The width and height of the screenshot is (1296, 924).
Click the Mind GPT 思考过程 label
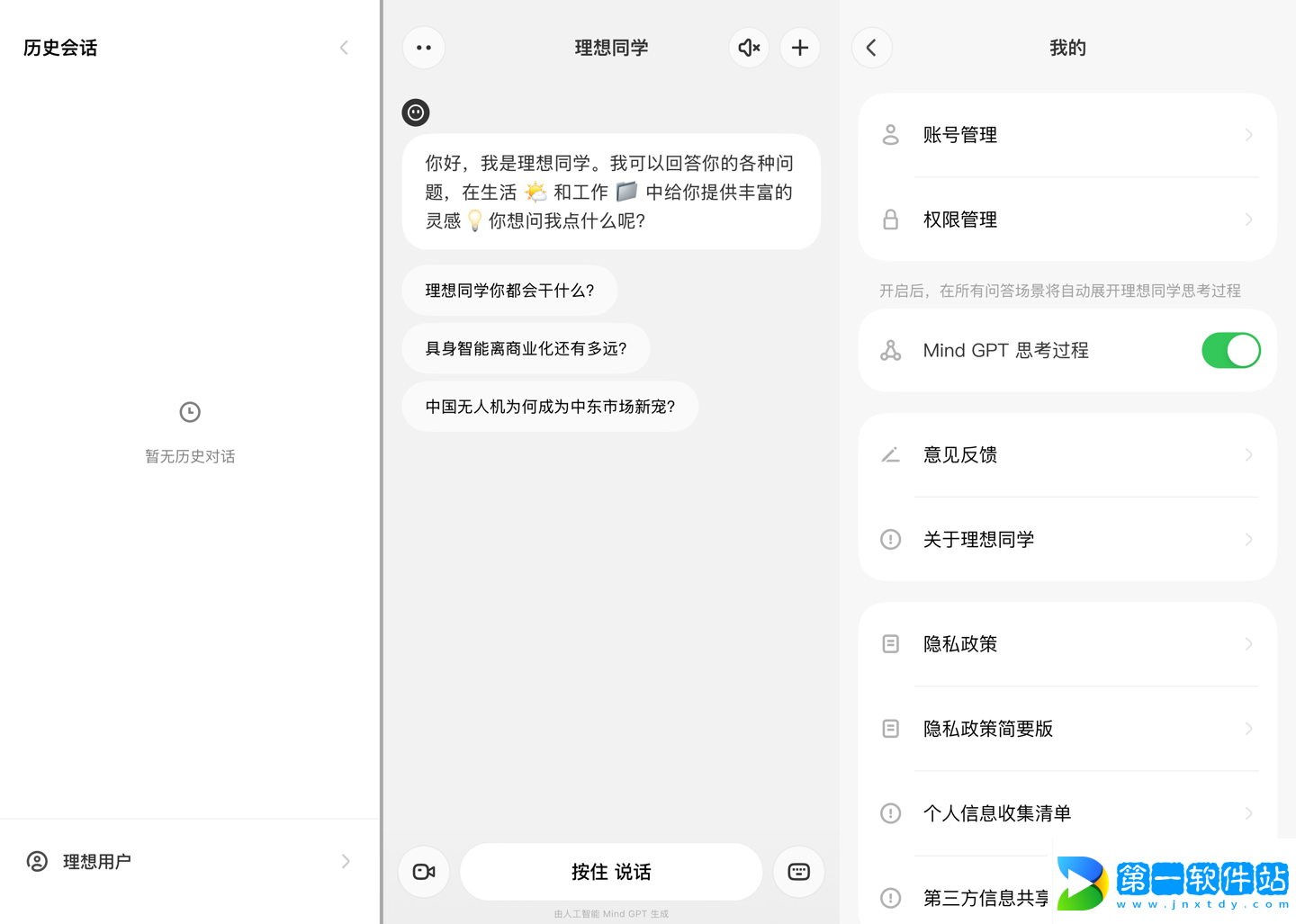(1005, 350)
